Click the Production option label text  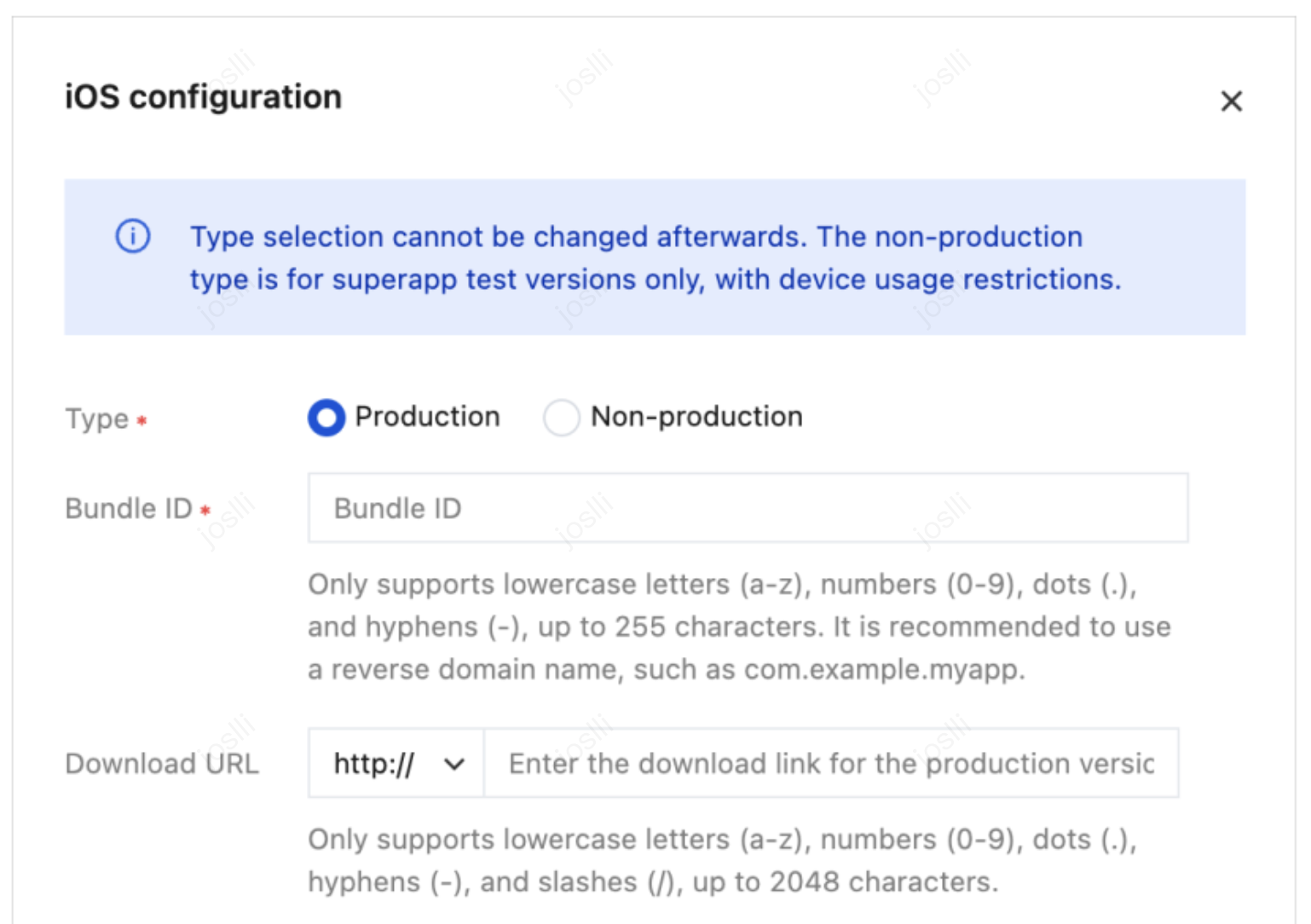pyautogui.click(x=427, y=417)
